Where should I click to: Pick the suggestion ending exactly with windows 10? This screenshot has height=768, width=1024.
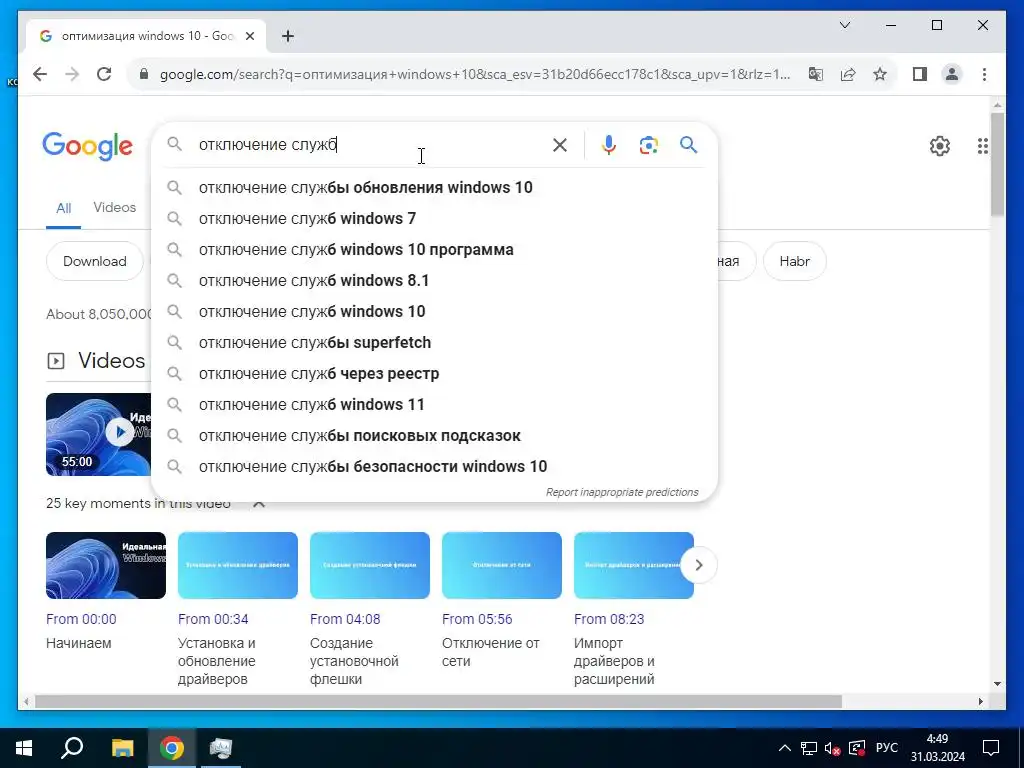tap(434, 312)
